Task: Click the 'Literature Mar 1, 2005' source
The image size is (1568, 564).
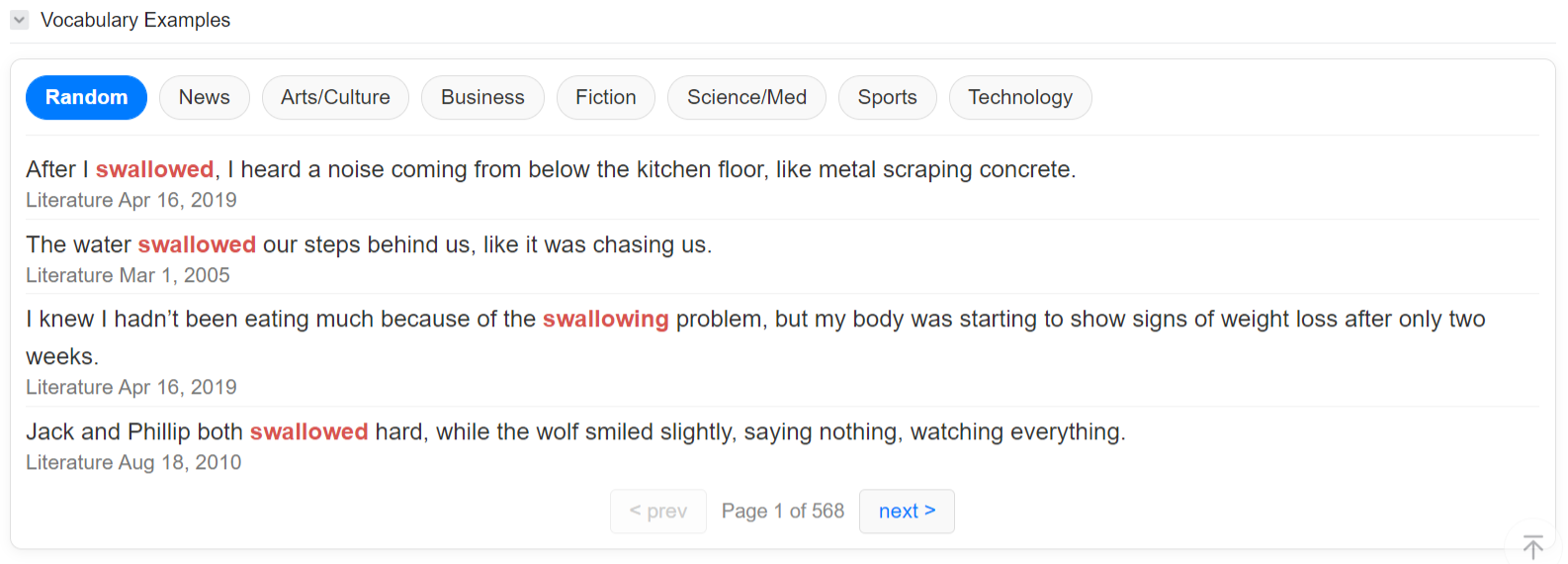Action: click(x=128, y=275)
